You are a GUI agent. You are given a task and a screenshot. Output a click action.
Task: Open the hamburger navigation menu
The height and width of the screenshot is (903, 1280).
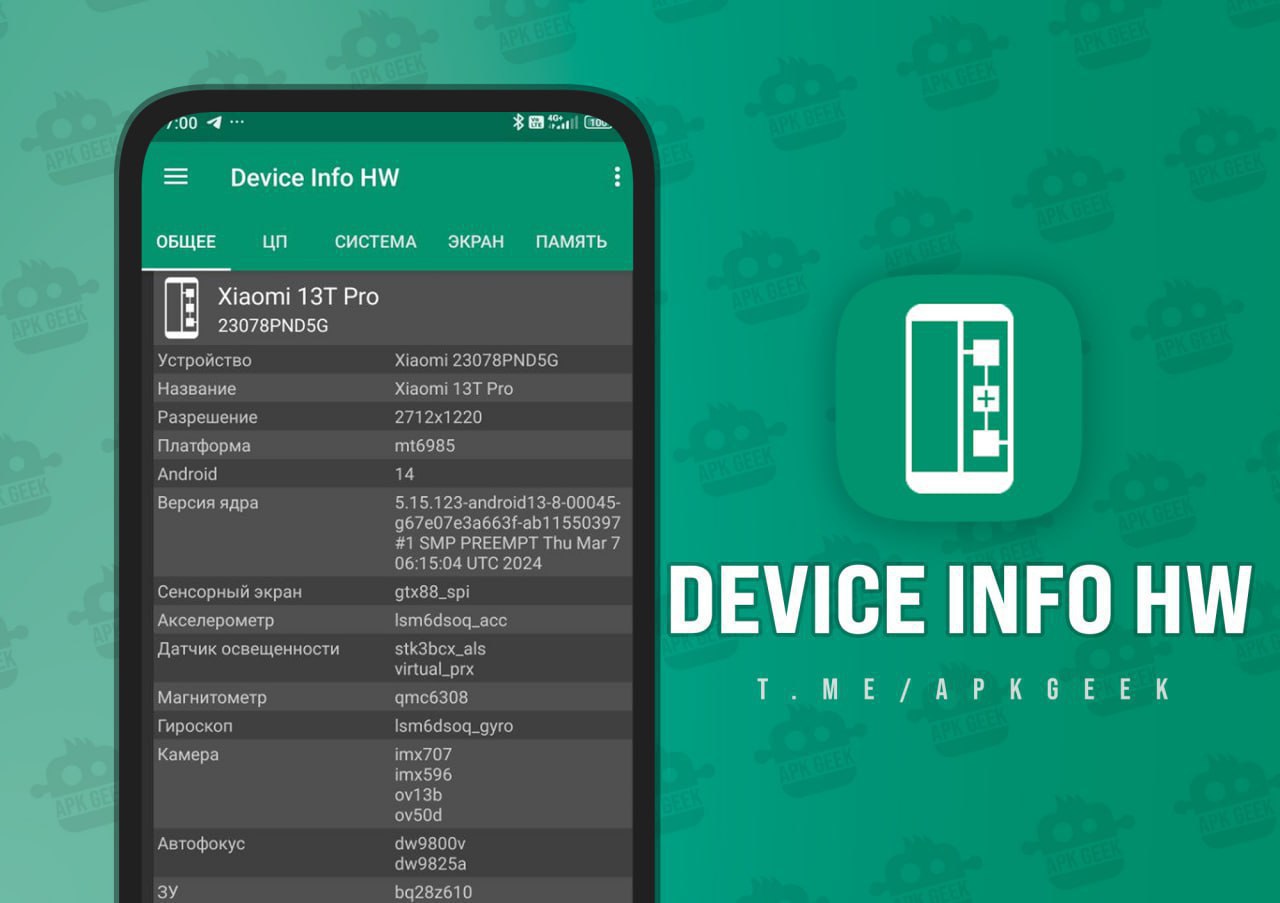tap(176, 177)
